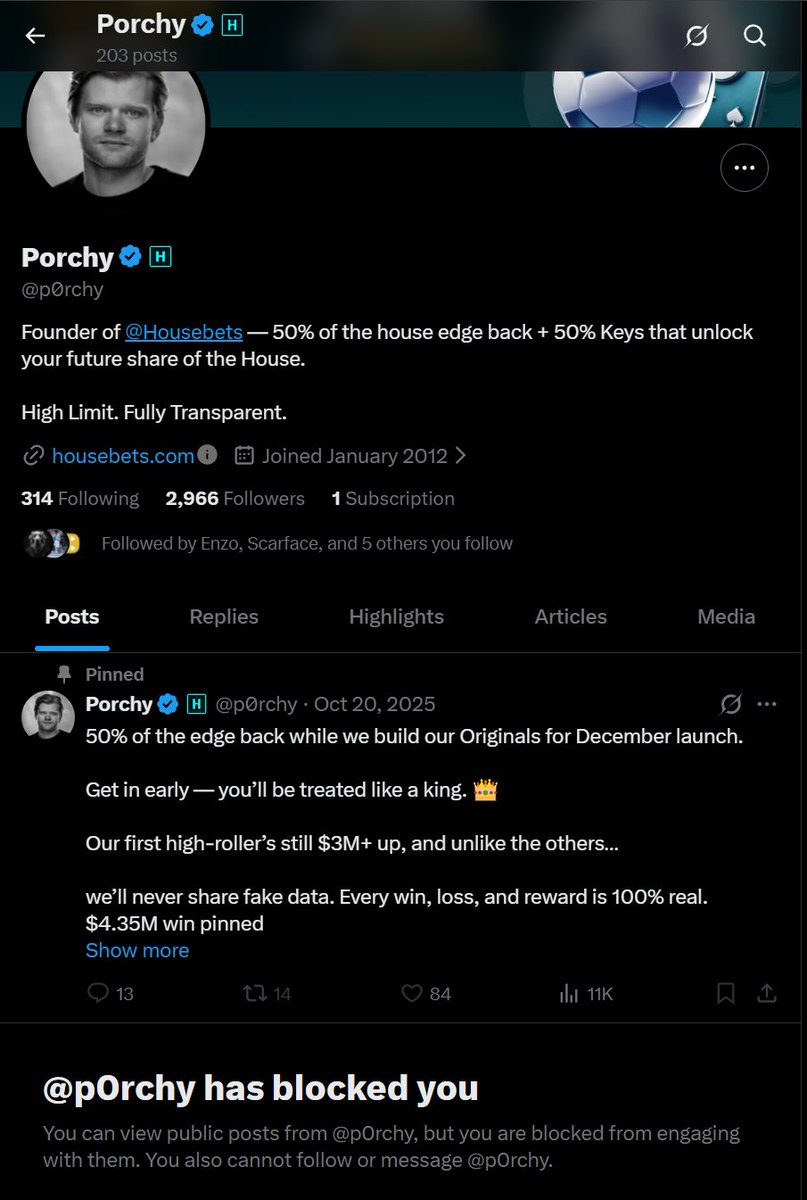The image size is (807, 1200).
Task: Open Porchy's profile picture
Action: click(116, 122)
